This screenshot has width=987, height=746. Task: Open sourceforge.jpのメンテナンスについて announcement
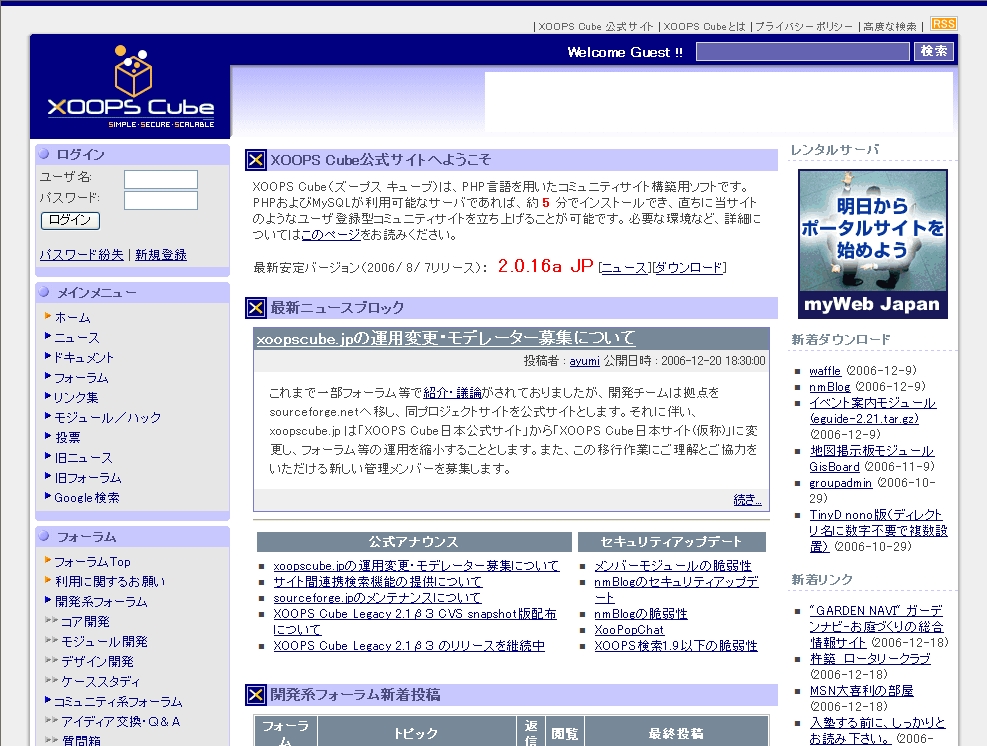point(377,598)
